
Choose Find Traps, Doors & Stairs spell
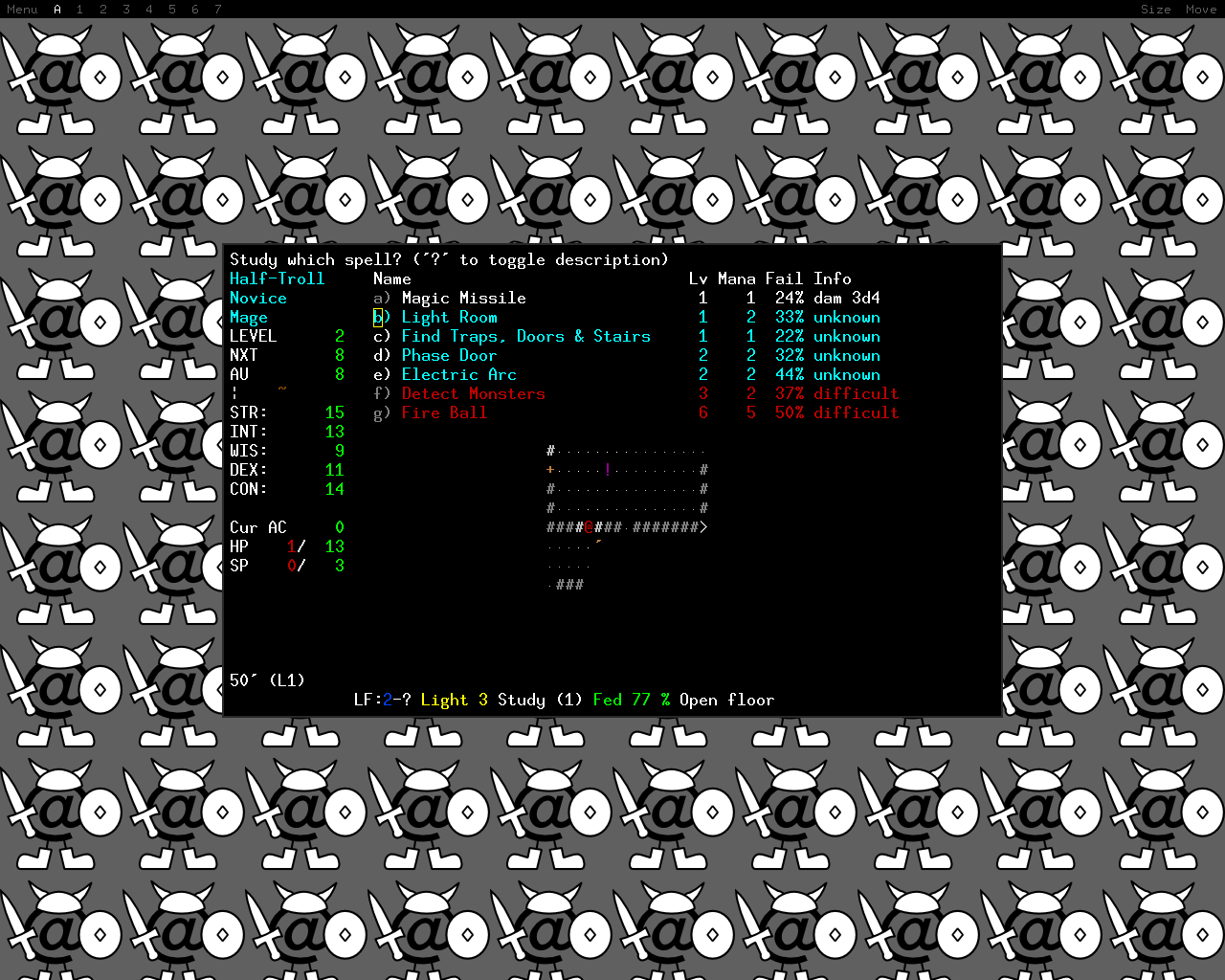[525, 336]
